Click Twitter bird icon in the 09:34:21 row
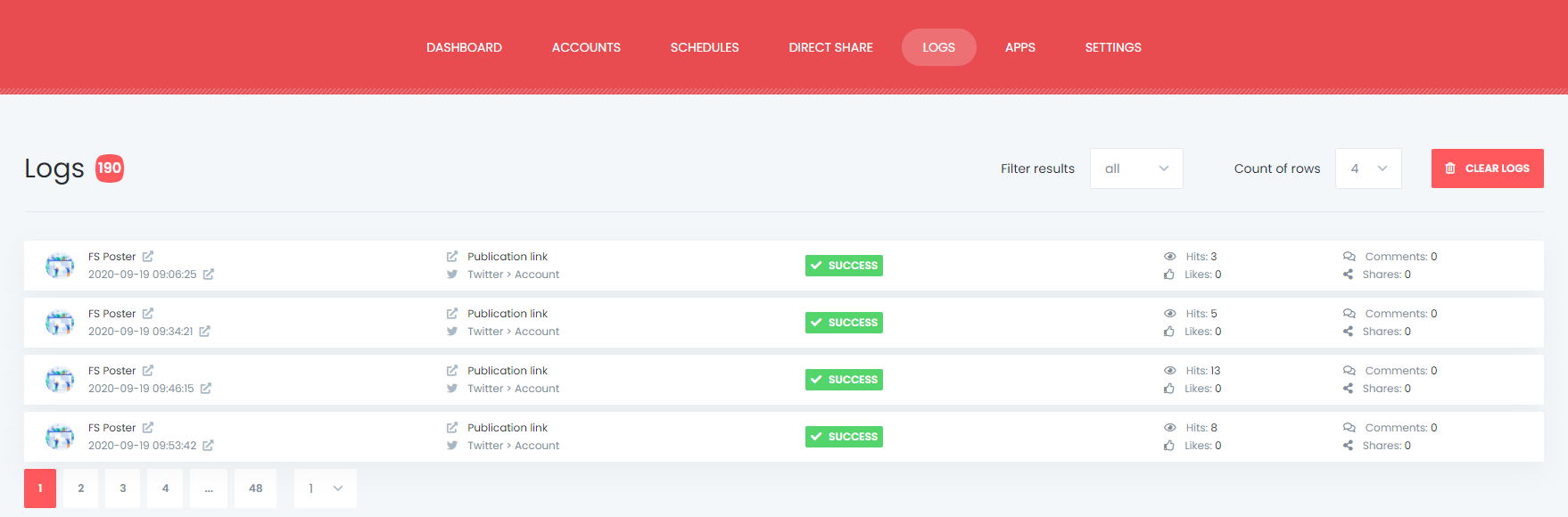 point(452,332)
